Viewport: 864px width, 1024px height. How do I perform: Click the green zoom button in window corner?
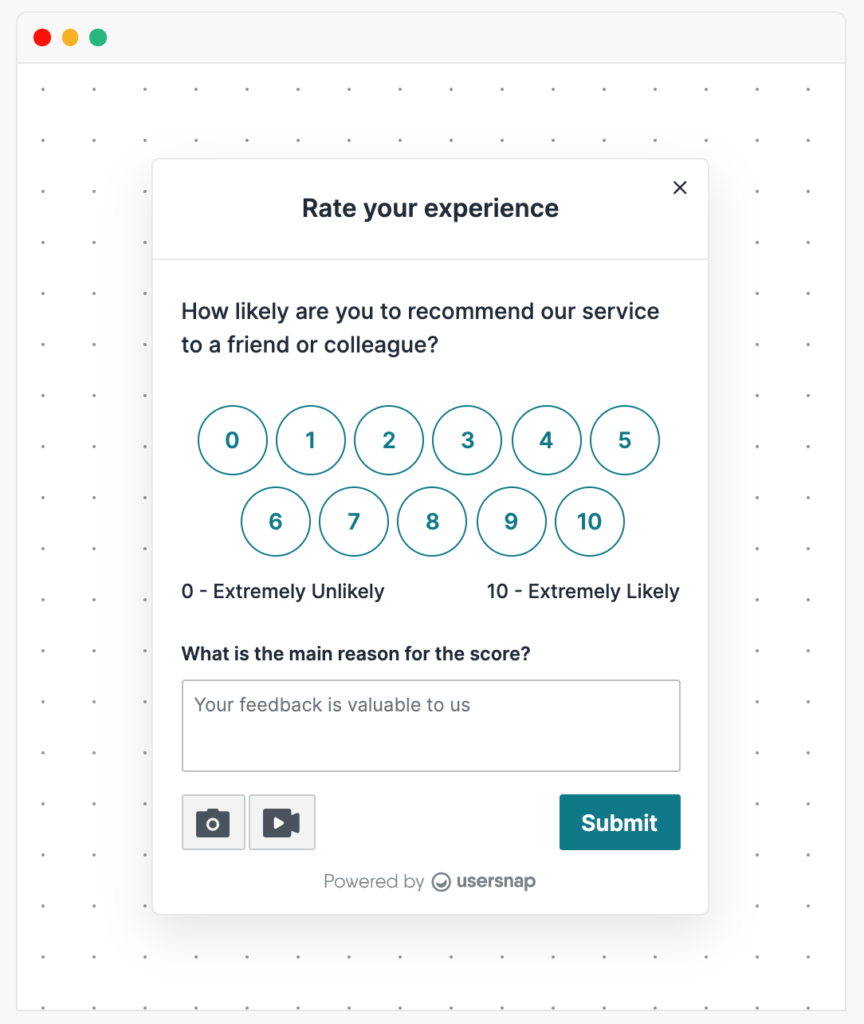click(x=97, y=37)
